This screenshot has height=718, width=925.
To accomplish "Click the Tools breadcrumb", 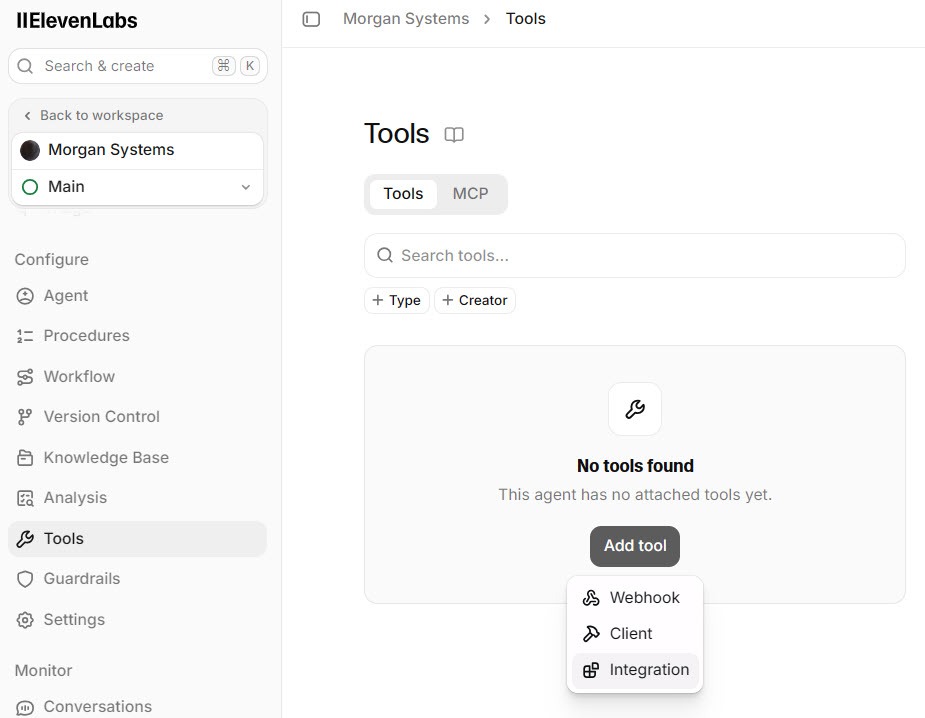I will point(526,19).
